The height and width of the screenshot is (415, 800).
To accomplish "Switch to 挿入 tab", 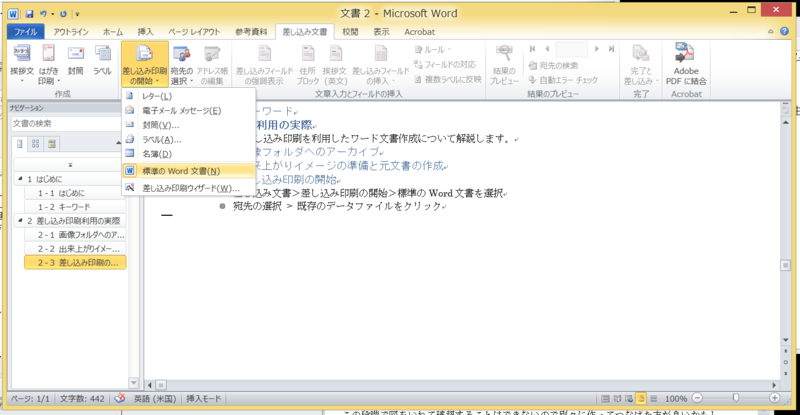I will (x=145, y=32).
